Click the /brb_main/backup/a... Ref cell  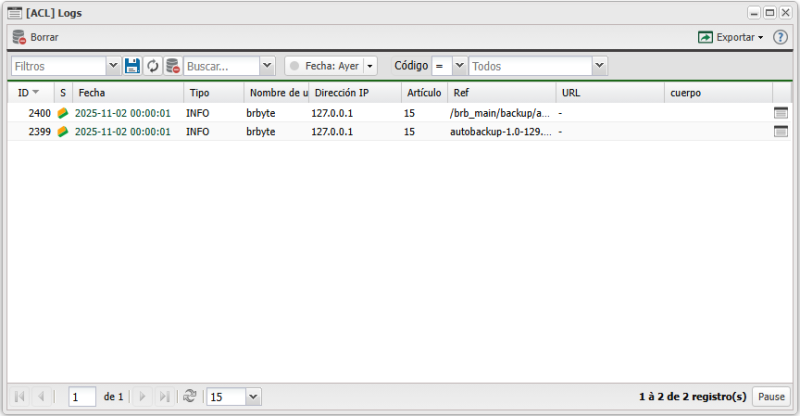500,113
